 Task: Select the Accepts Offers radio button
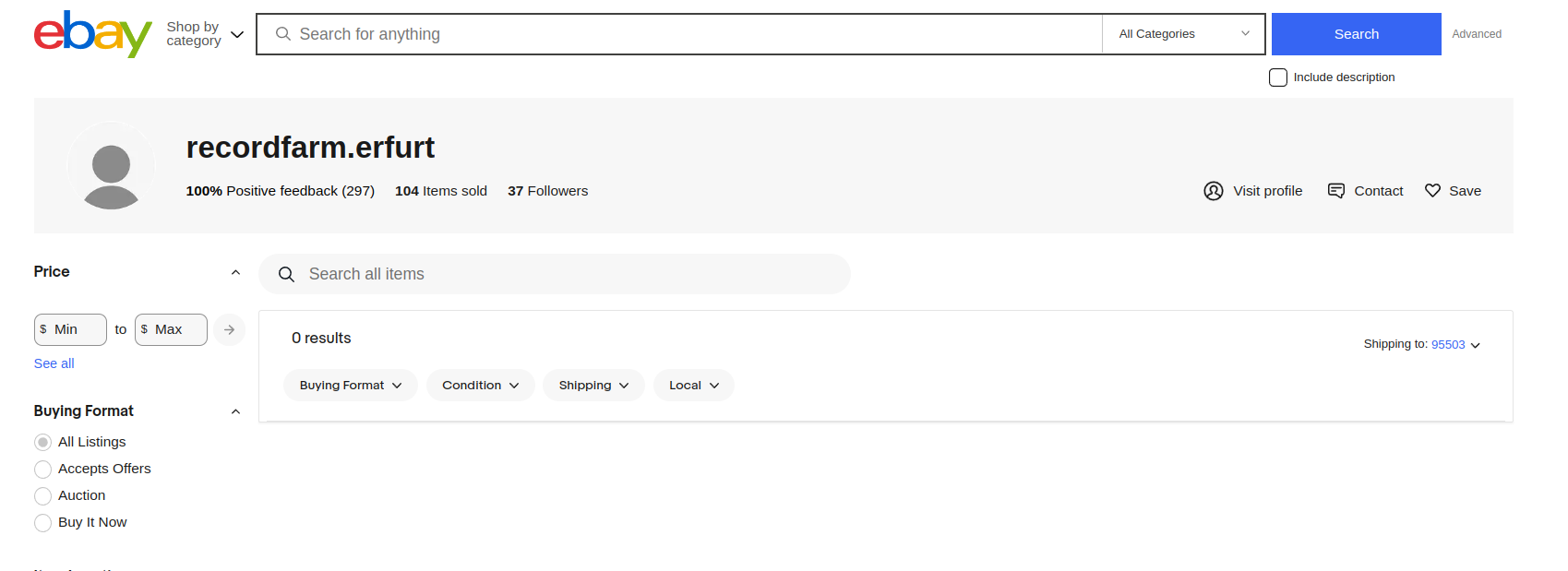[x=42, y=470]
